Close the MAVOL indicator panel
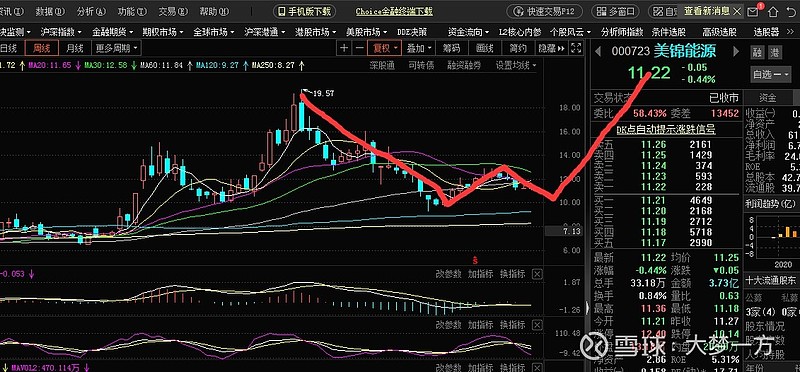This screenshot has height=372, width=800. coord(537,368)
